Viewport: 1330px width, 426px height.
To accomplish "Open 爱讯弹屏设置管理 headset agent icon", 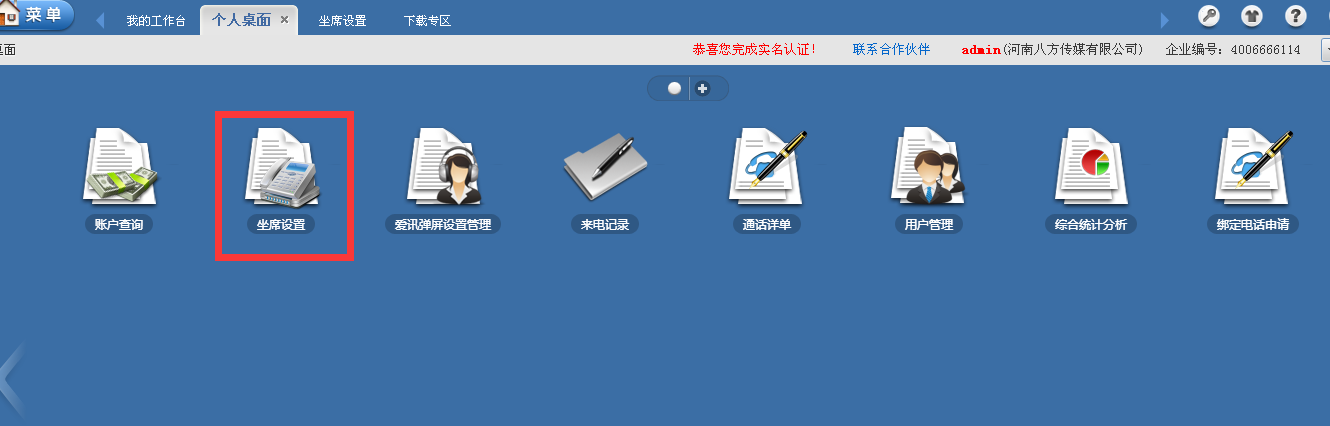I will [443, 168].
